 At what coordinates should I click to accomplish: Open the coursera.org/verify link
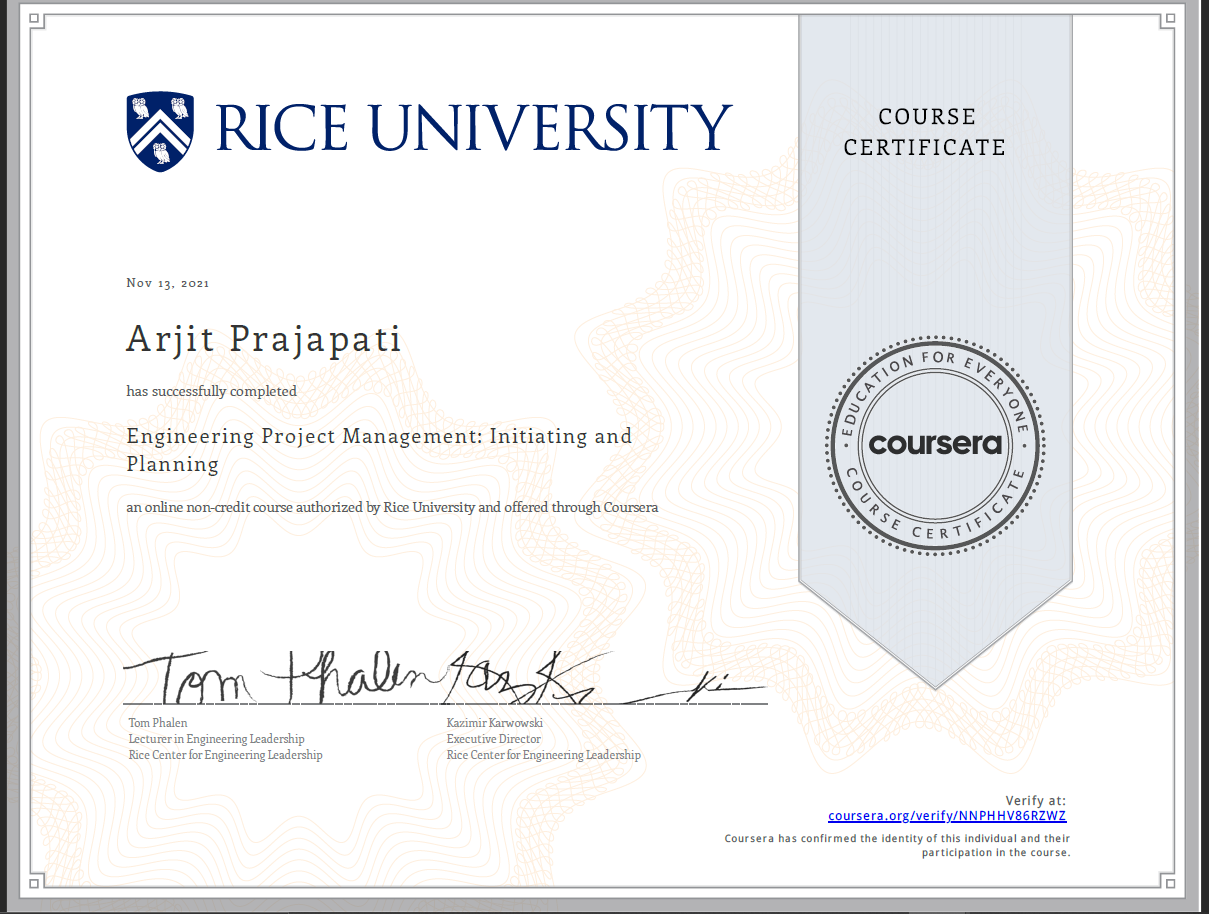947,816
